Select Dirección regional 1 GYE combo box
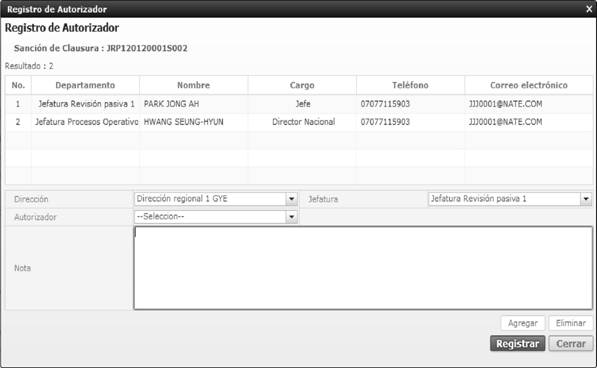 (x=215, y=199)
